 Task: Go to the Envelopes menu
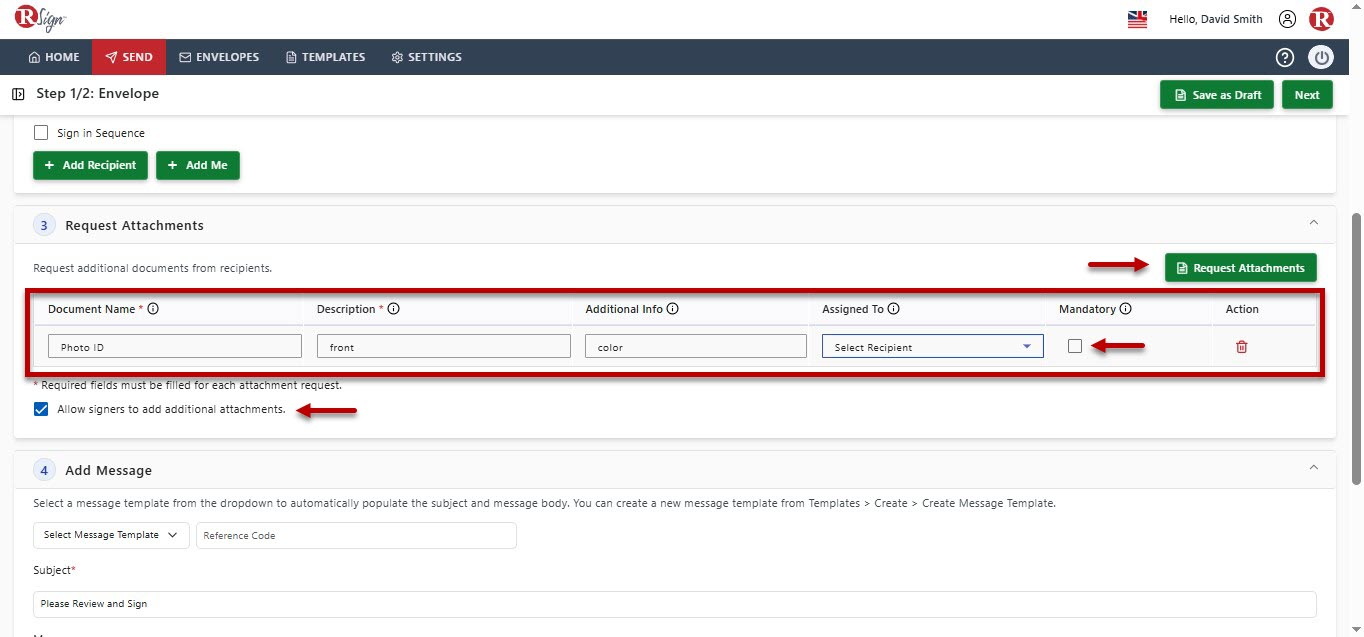pos(219,57)
